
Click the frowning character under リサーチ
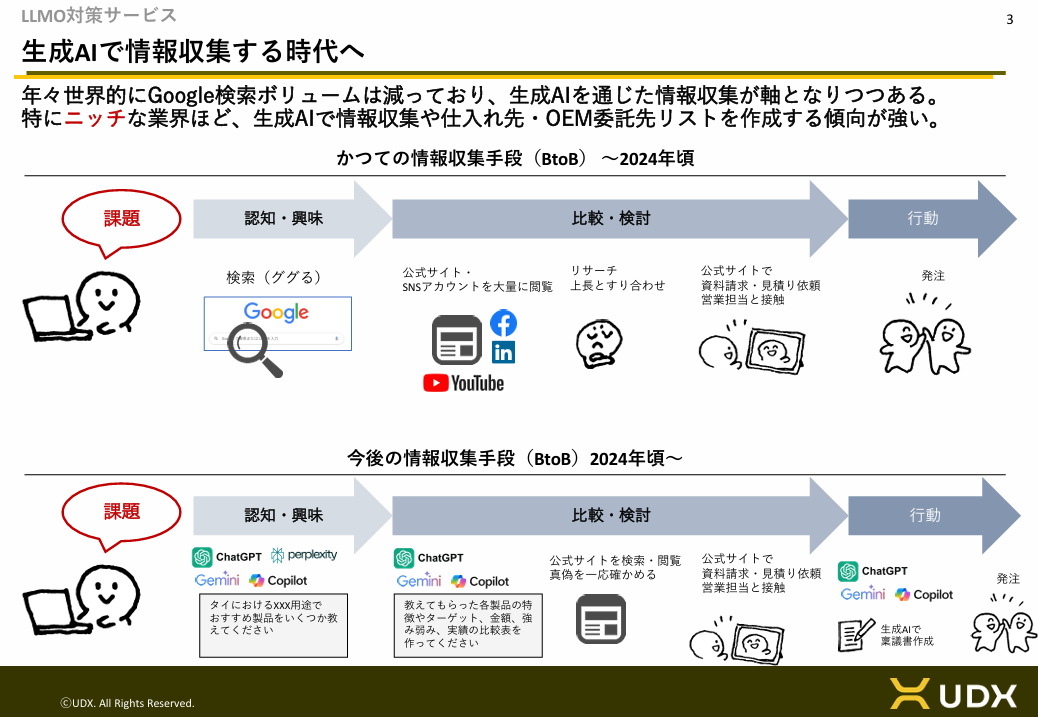coord(599,344)
